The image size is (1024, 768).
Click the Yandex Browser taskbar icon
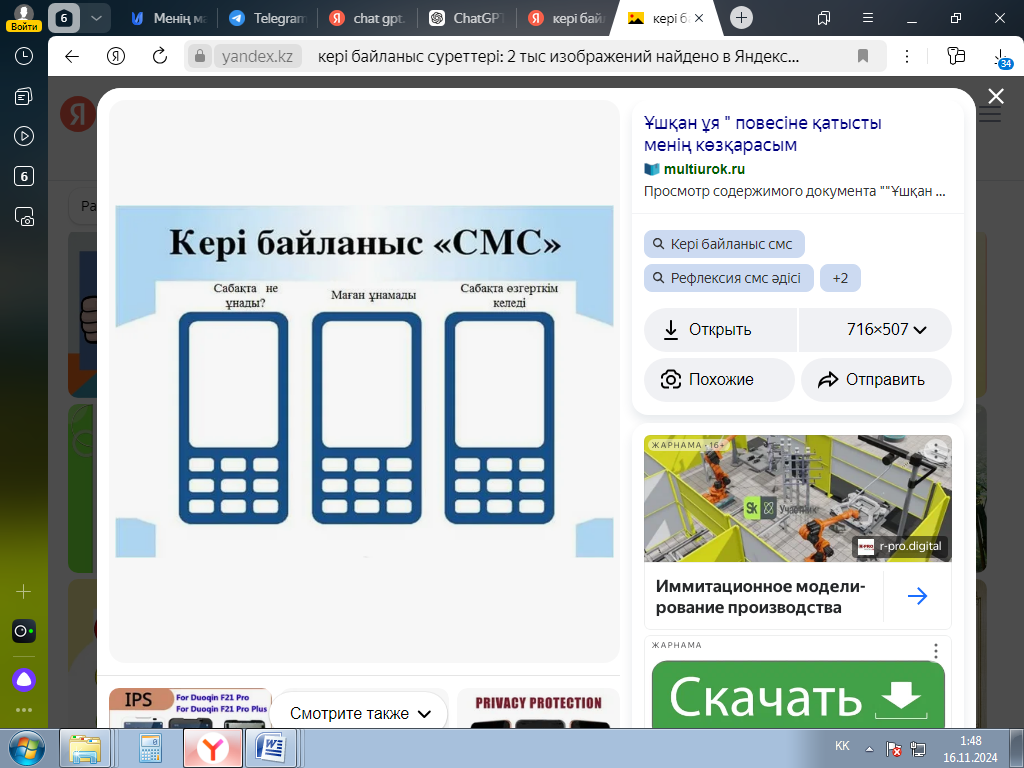[x=212, y=749]
